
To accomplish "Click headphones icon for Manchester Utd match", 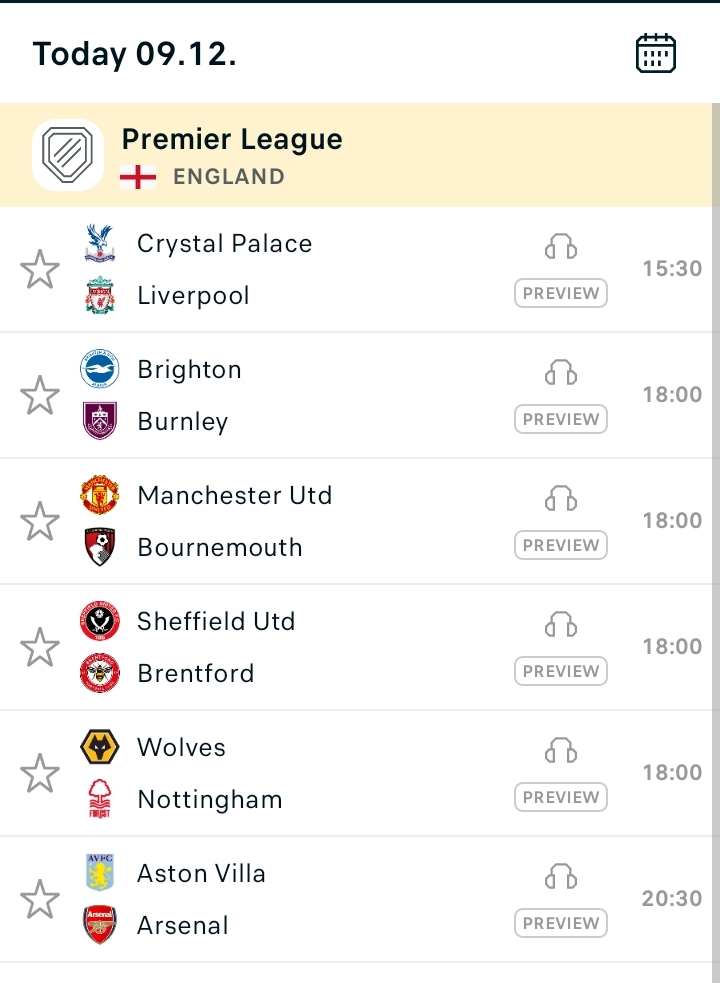I will [x=561, y=498].
